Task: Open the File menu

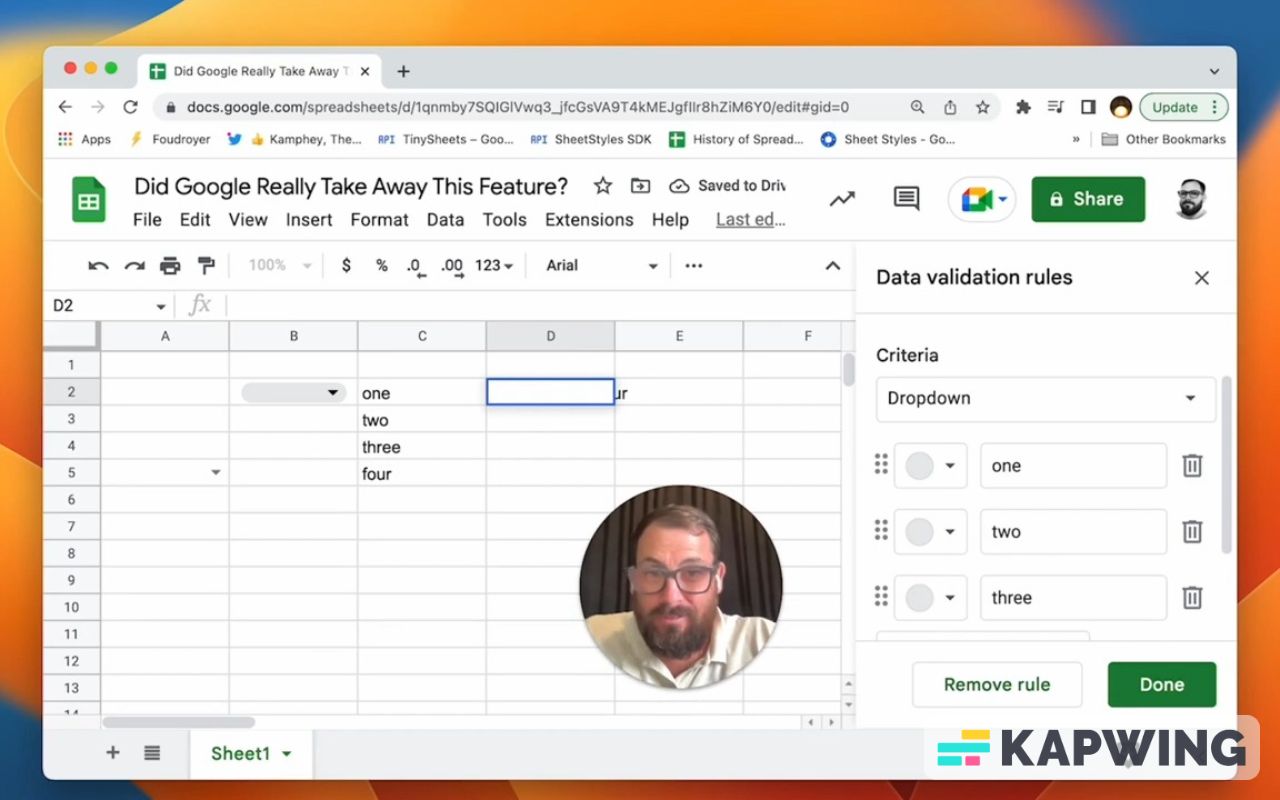Action: 147,220
